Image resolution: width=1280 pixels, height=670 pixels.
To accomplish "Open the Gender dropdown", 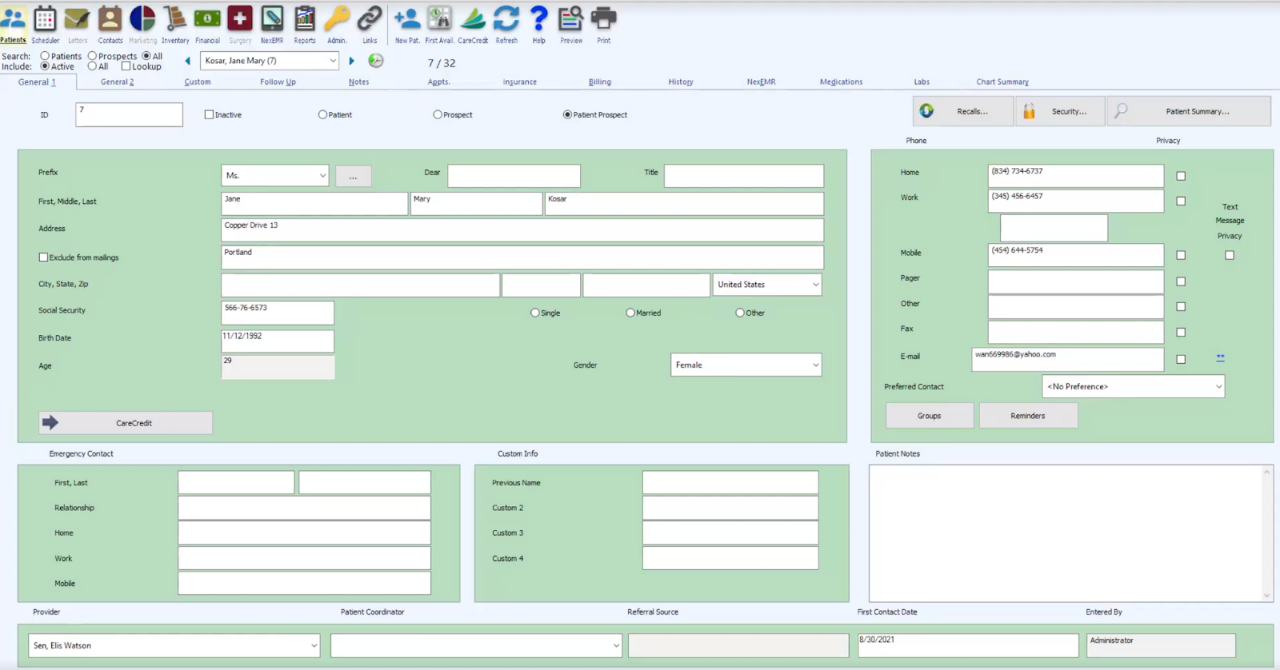I will (x=814, y=364).
